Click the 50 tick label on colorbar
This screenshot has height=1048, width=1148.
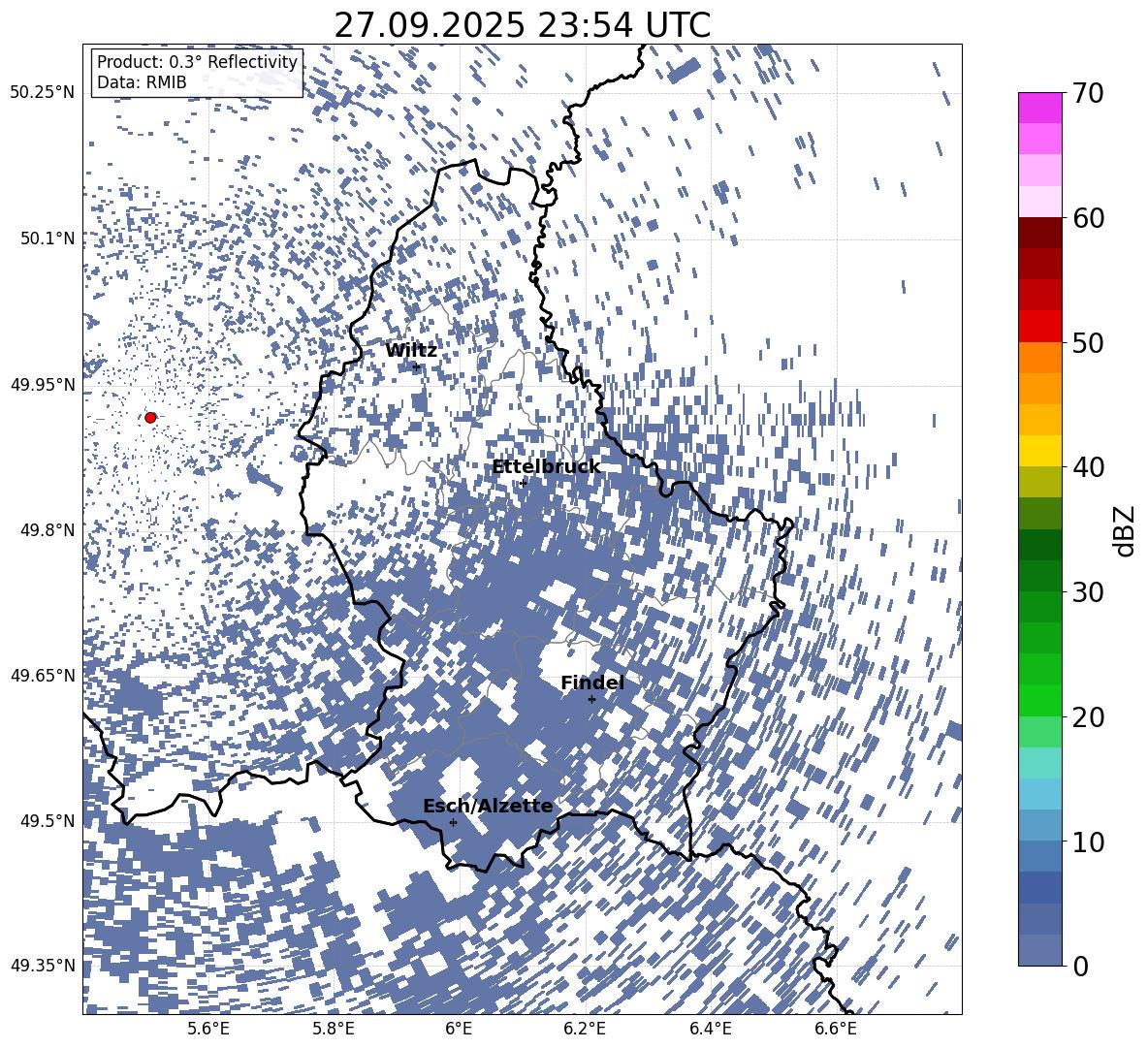coord(1088,342)
